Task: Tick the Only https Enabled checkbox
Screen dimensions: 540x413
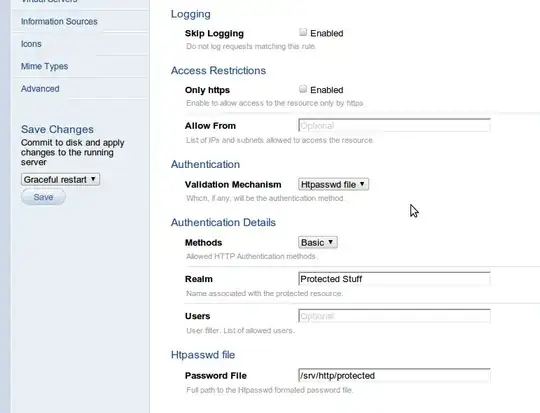Action: point(303,89)
